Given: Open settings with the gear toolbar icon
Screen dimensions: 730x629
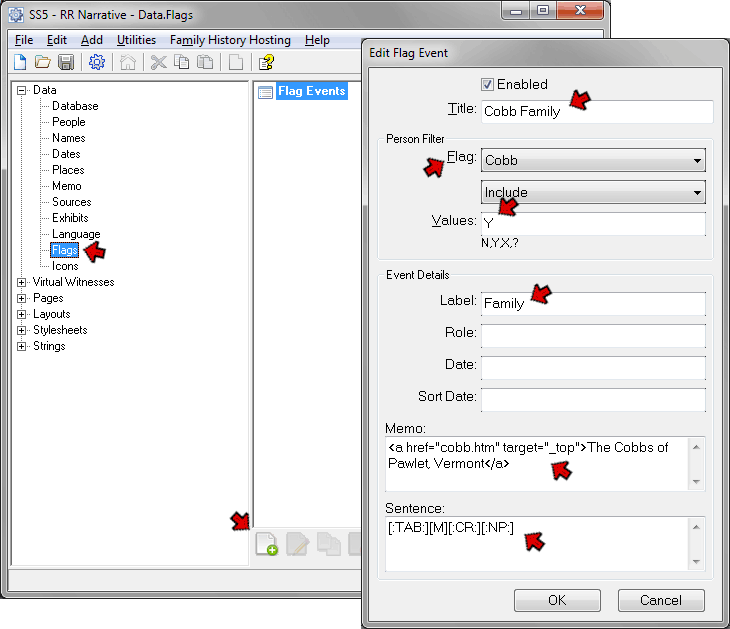Looking at the screenshot, I should coord(97,62).
